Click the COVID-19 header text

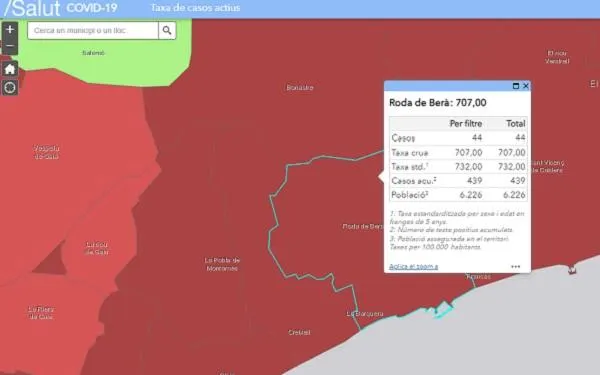pyautogui.click(x=92, y=8)
